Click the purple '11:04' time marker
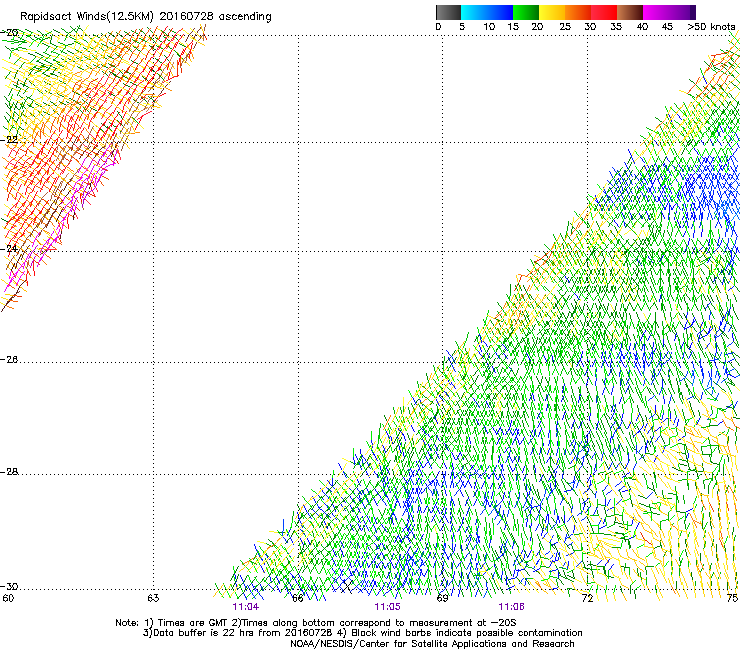Screen dimensions: 740x650 point(246,607)
